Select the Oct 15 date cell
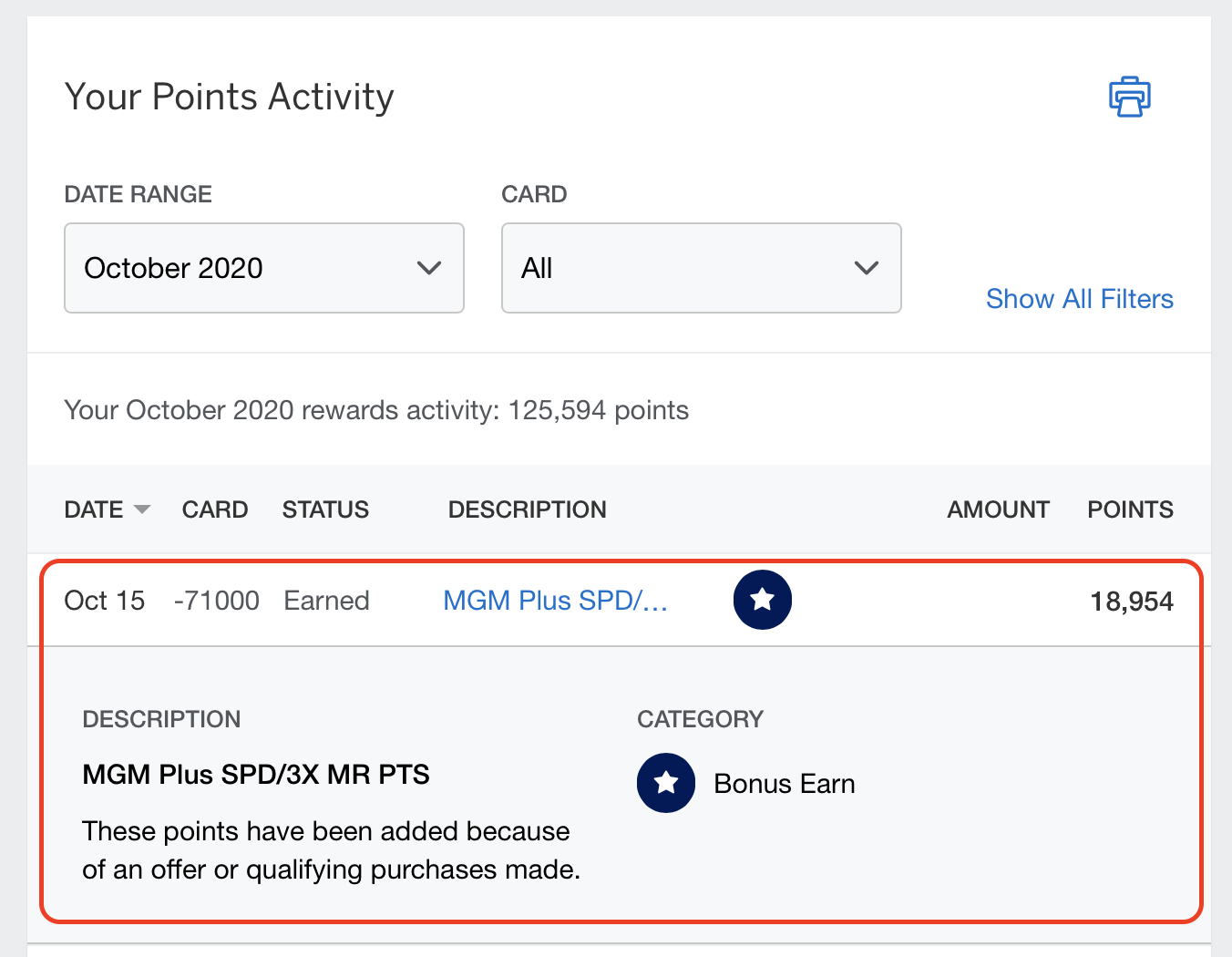 pyautogui.click(x=105, y=601)
